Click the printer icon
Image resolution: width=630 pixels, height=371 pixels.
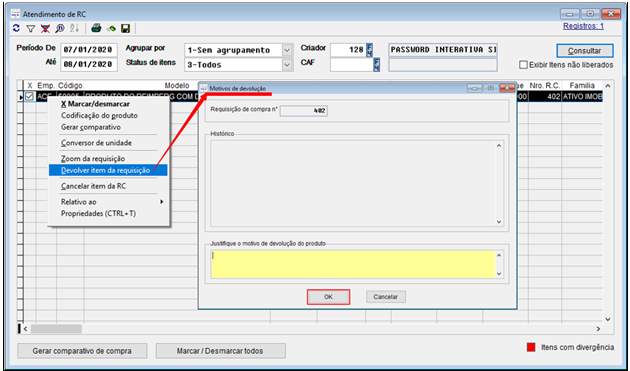coord(96,29)
